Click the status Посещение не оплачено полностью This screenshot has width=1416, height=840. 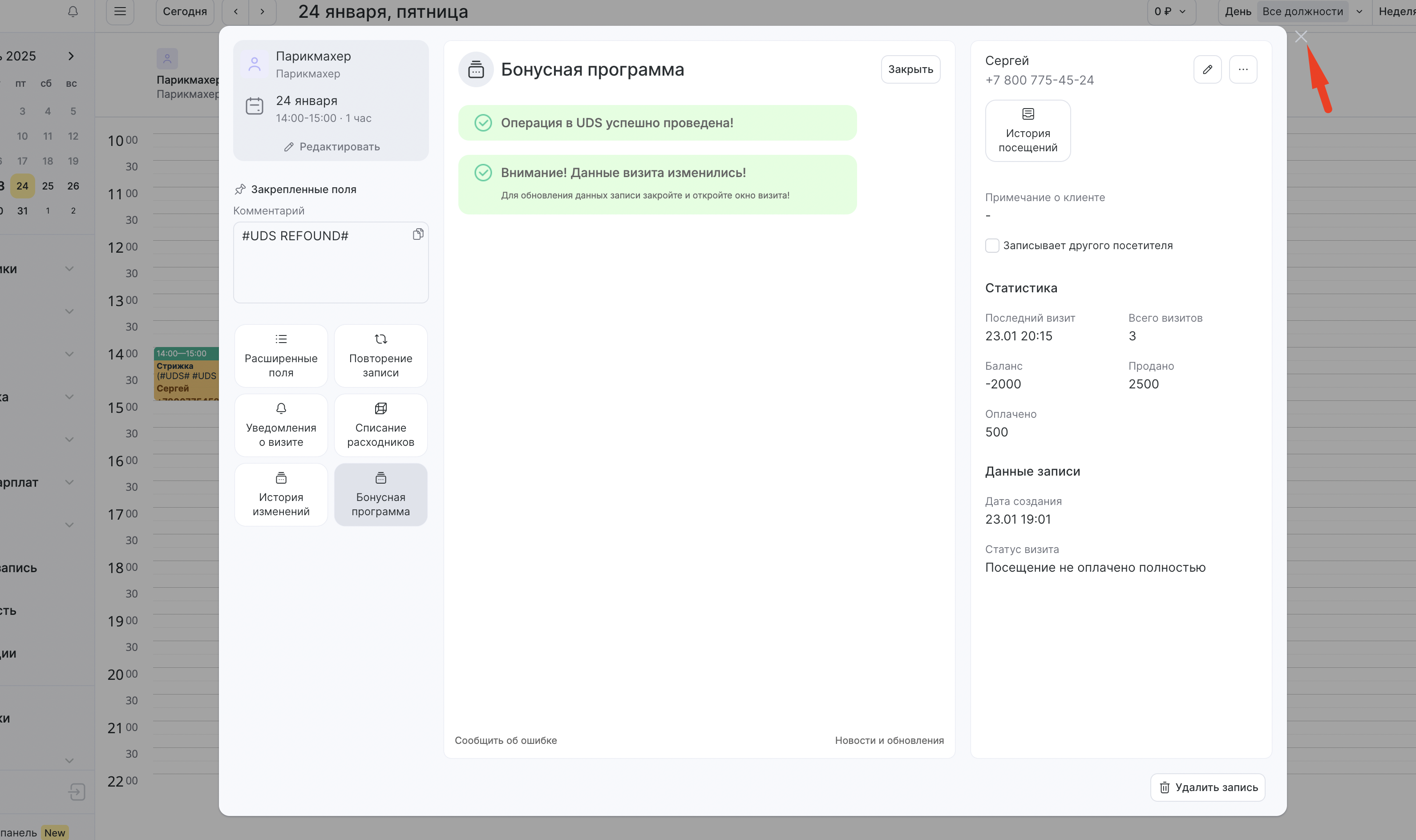click(1095, 567)
